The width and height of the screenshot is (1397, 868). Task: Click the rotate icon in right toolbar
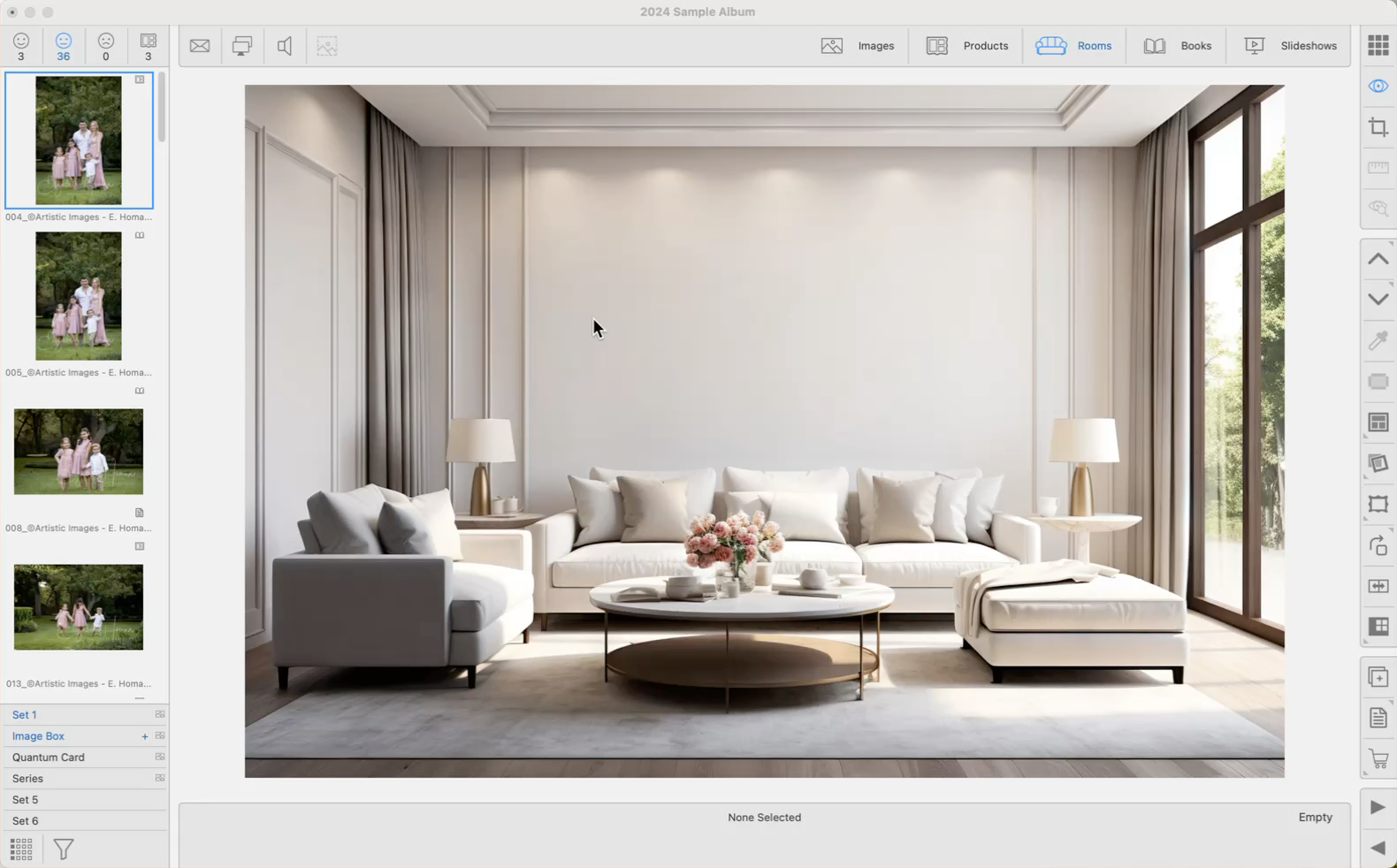pos(1378,545)
